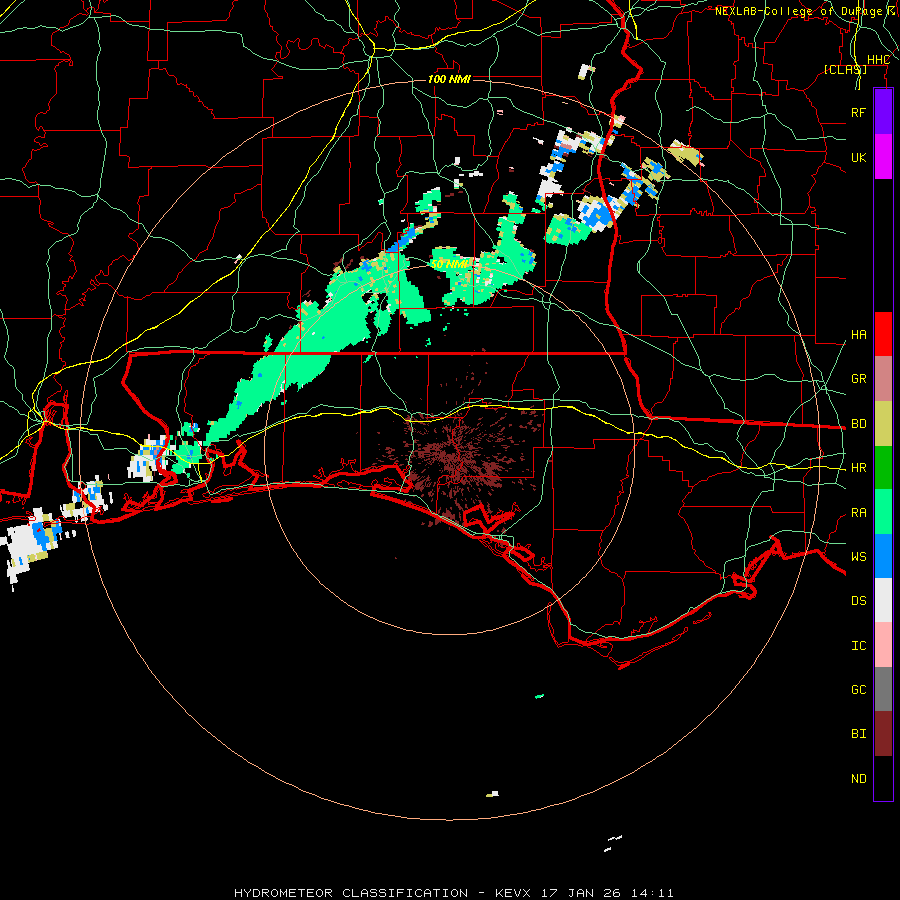Click the "ND" legend label
This screenshot has width=900, height=900.
coord(859,779)
